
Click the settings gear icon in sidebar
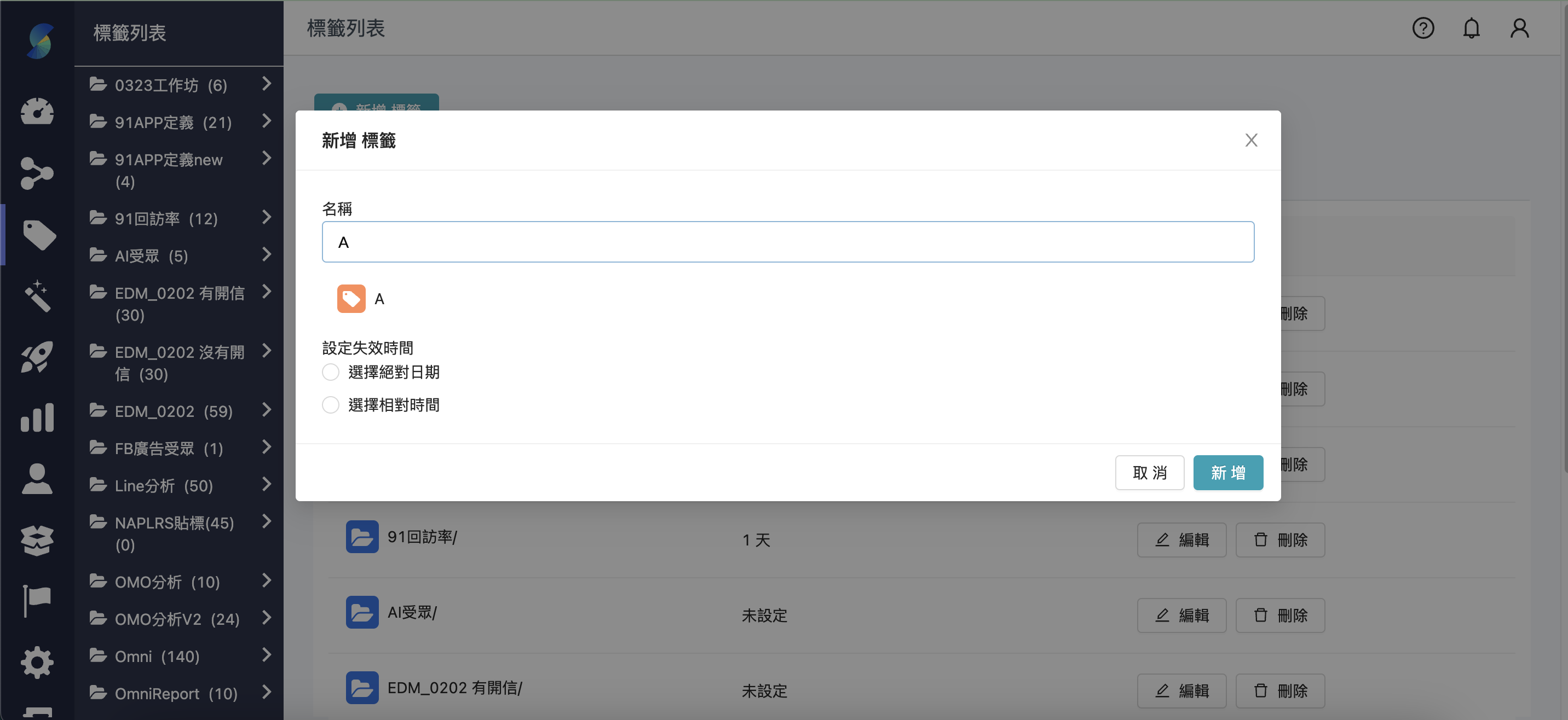click(37, 662)
